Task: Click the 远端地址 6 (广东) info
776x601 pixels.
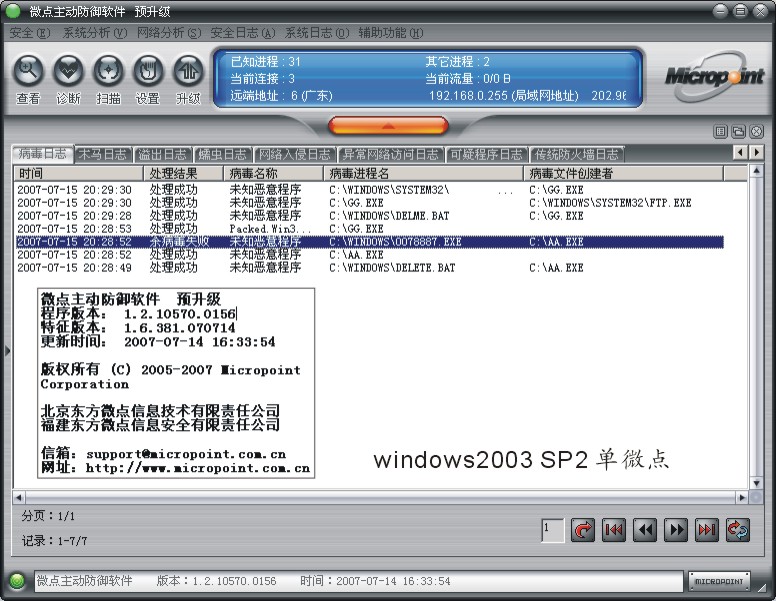Action: [281, 96]
